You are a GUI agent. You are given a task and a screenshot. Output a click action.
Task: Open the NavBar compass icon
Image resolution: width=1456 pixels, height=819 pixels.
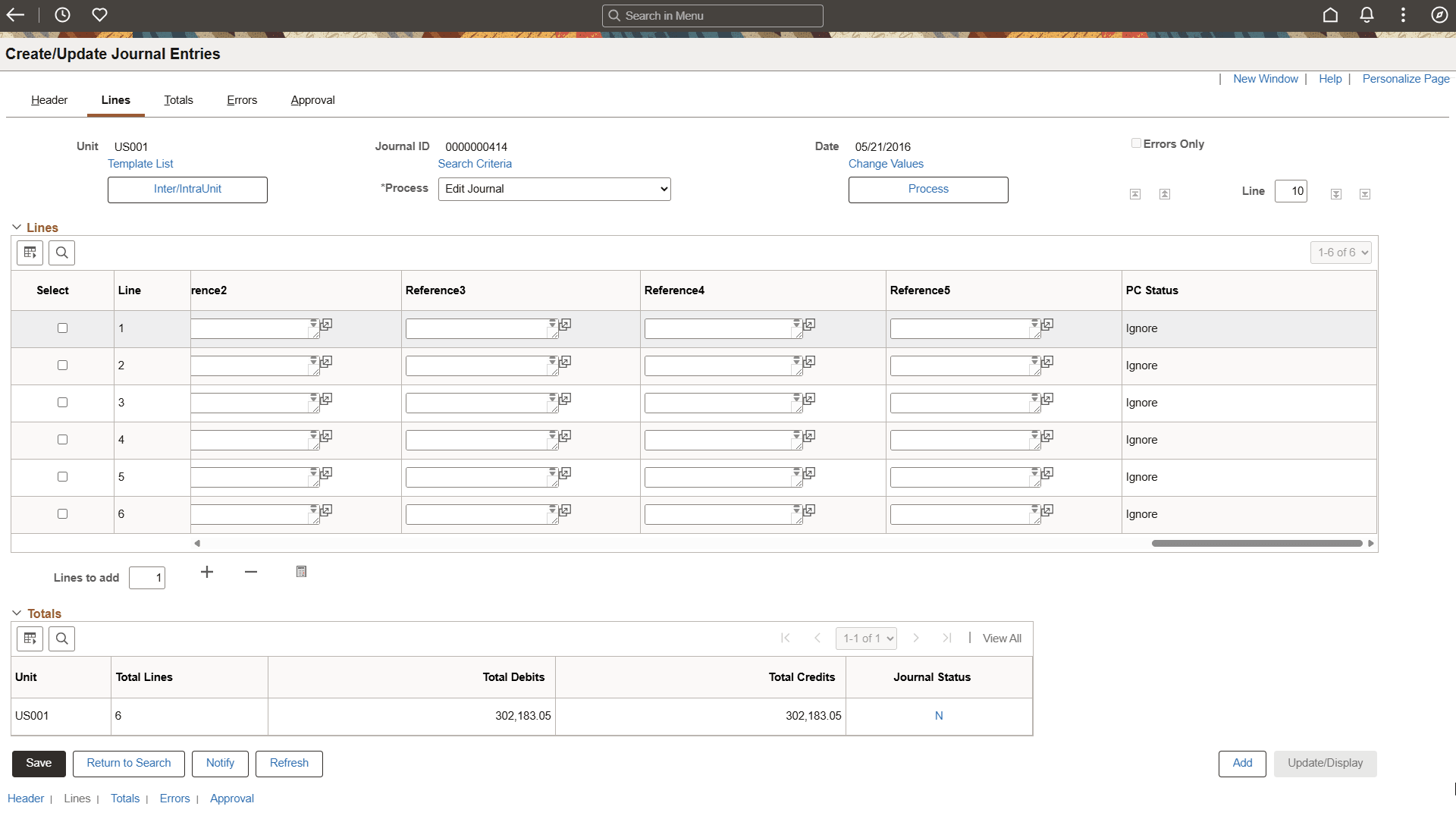(1439, 15)
